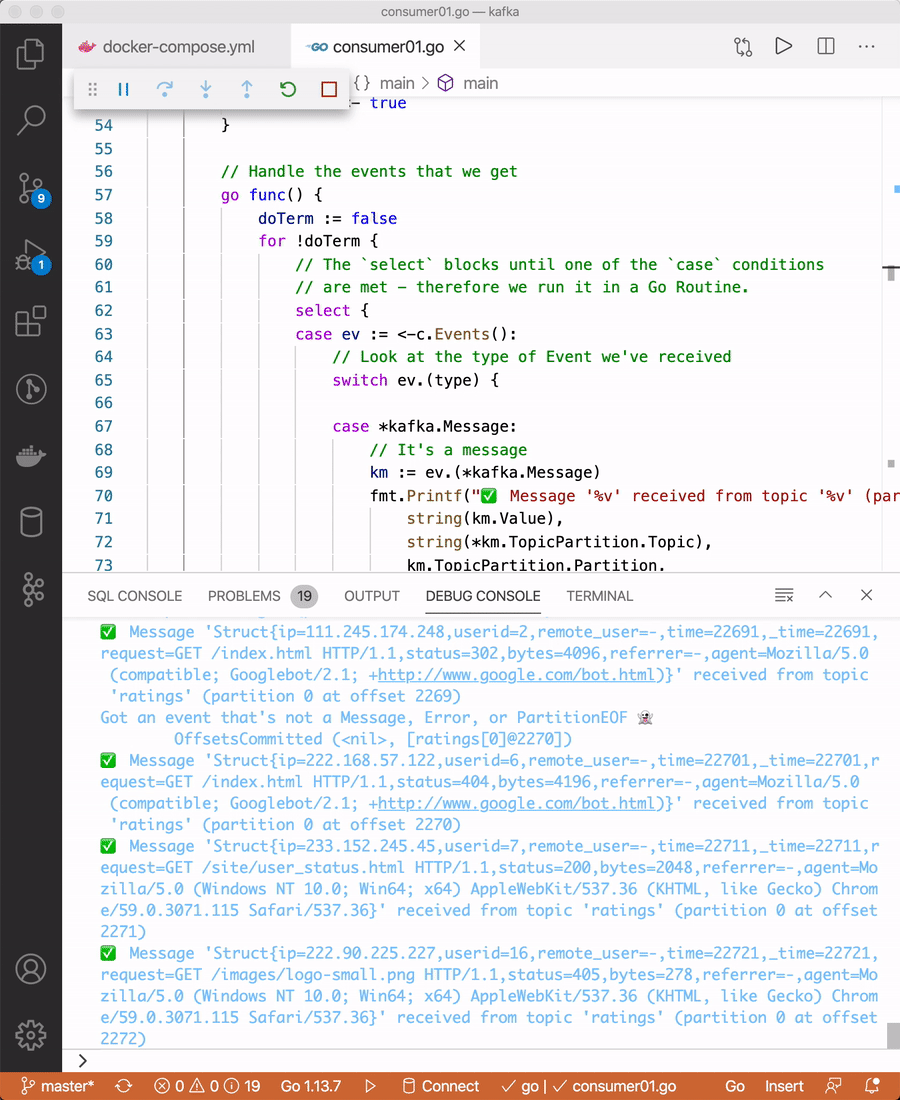Open the Explorer view in activity bar

click(31, 53)
